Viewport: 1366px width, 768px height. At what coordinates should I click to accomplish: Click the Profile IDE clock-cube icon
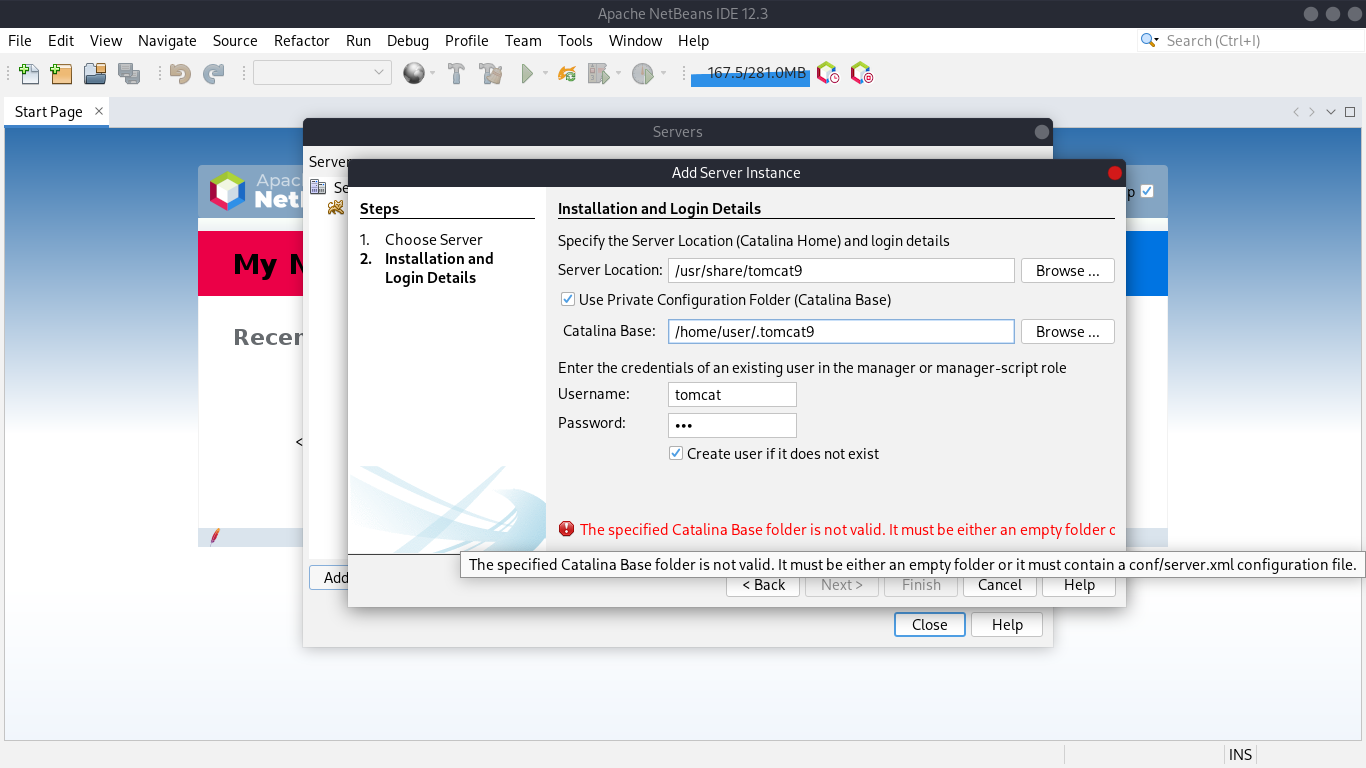[828, 73]
